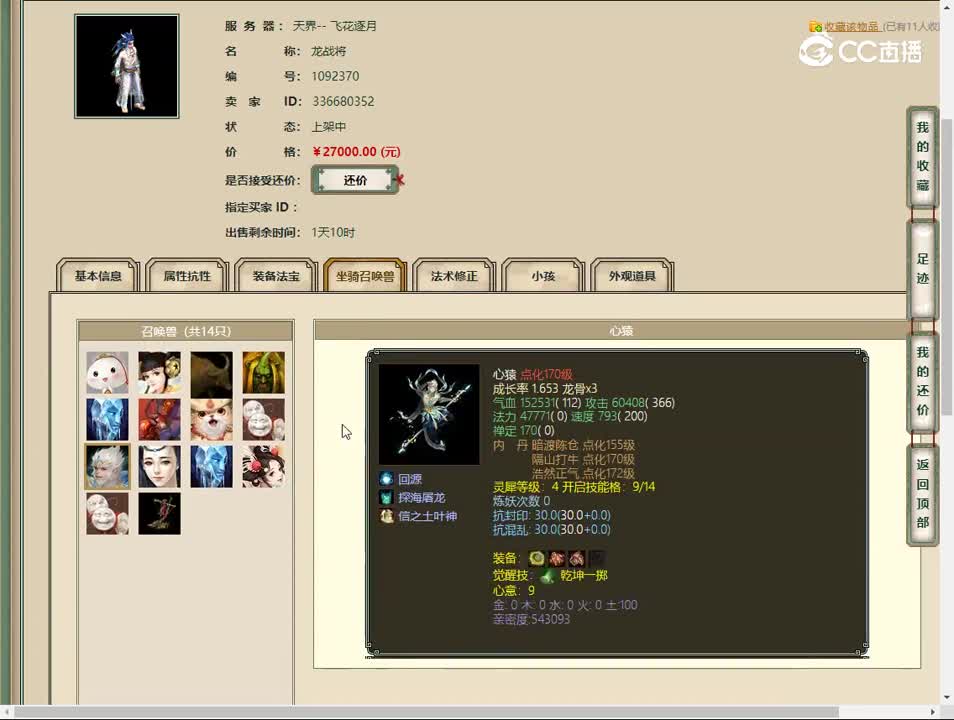The height and width of the screenshot is (720, 954).
Task: Click the dark fourth equipment slot icon
Action: click(x=597, y=558)
